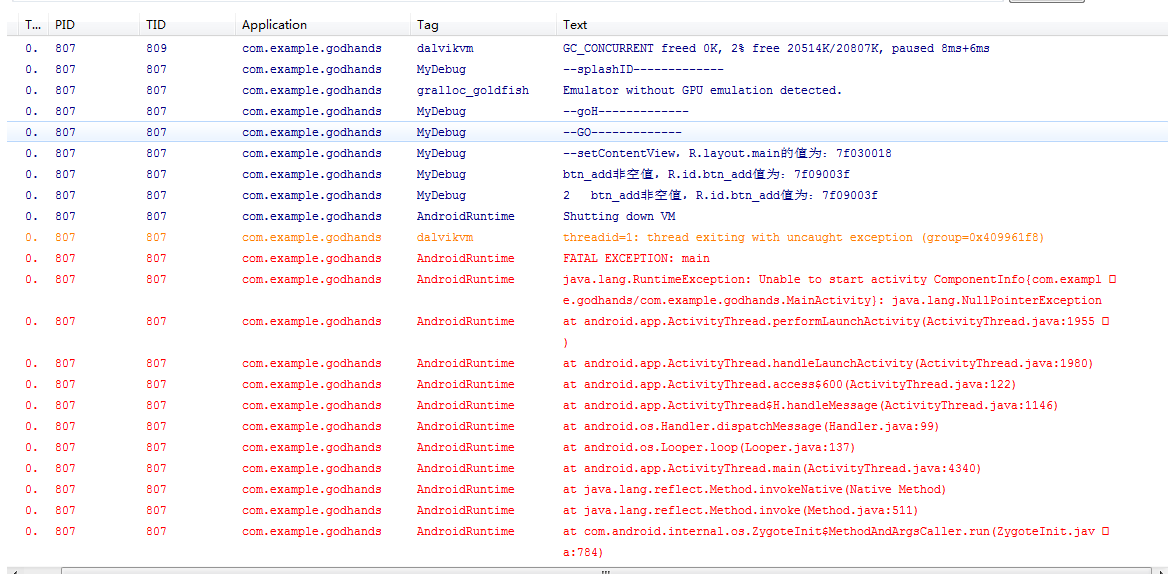
Task: Click the Tag column header
Action: 427,25
